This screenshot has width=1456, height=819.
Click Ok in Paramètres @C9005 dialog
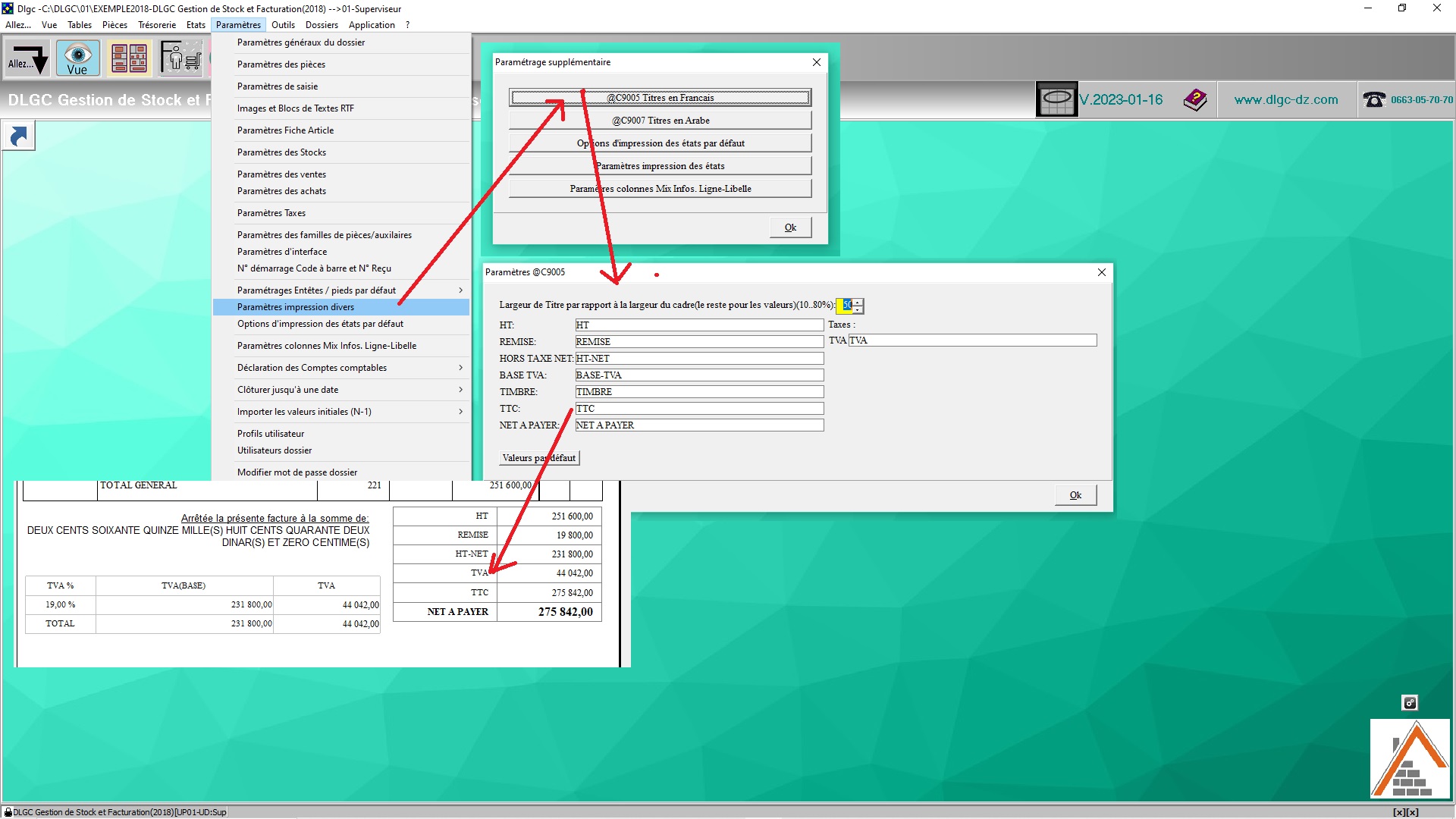coord(1075,495)
